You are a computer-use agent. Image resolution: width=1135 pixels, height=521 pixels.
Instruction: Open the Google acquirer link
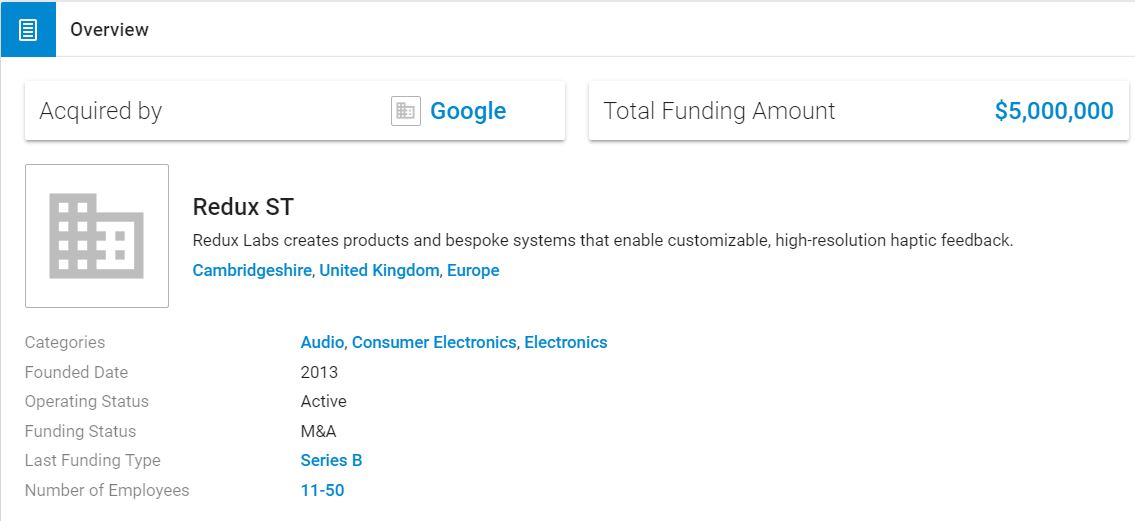point(468,111)
